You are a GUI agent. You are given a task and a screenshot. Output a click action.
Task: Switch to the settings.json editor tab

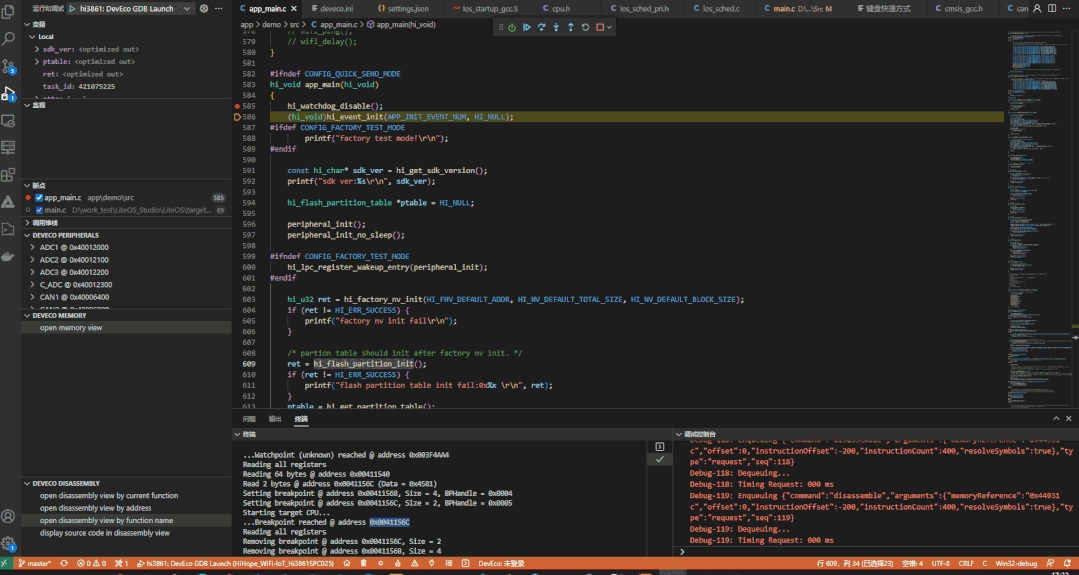pyautogui.click(x=406, y=8)
